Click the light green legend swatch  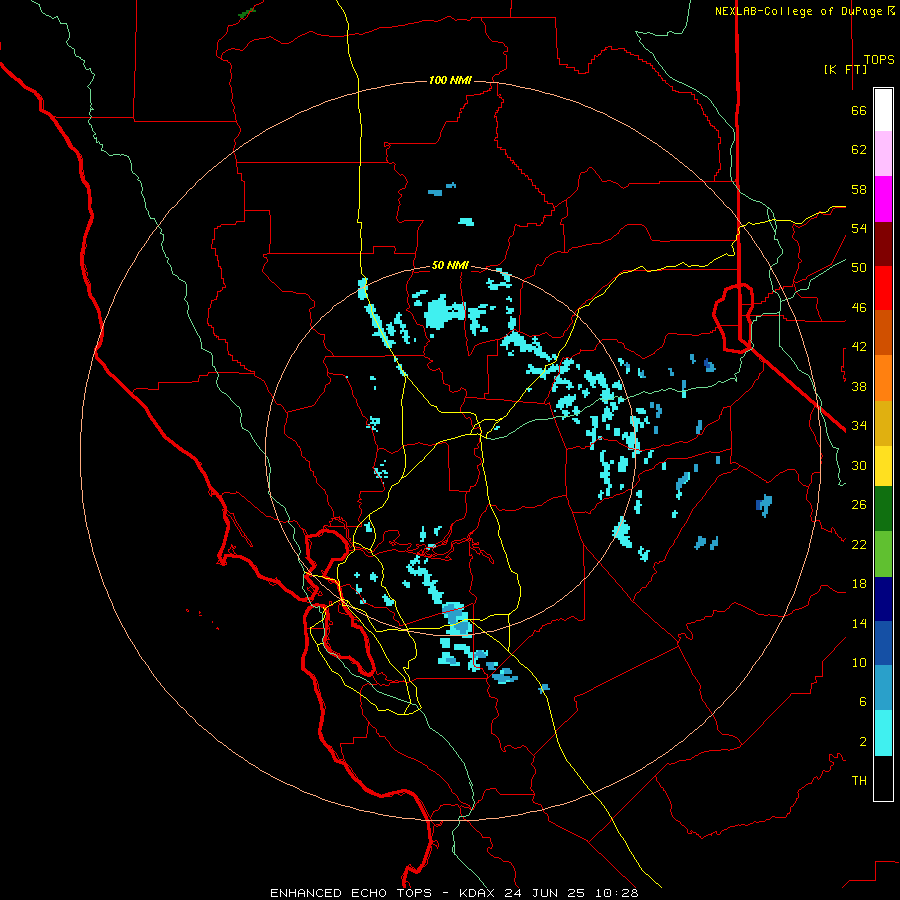pos(883,554)
